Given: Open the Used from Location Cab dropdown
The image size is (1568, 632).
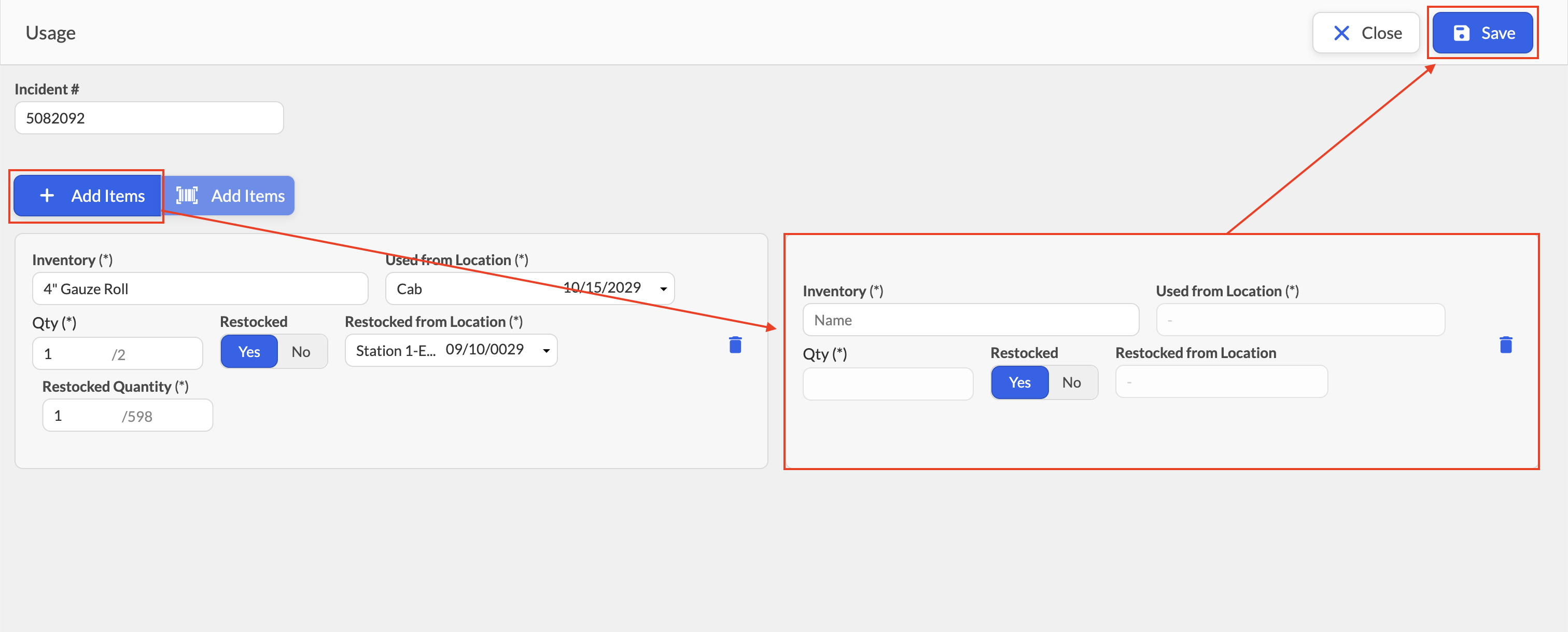Looking at the screenshot, I should click(x=530, y=288).
